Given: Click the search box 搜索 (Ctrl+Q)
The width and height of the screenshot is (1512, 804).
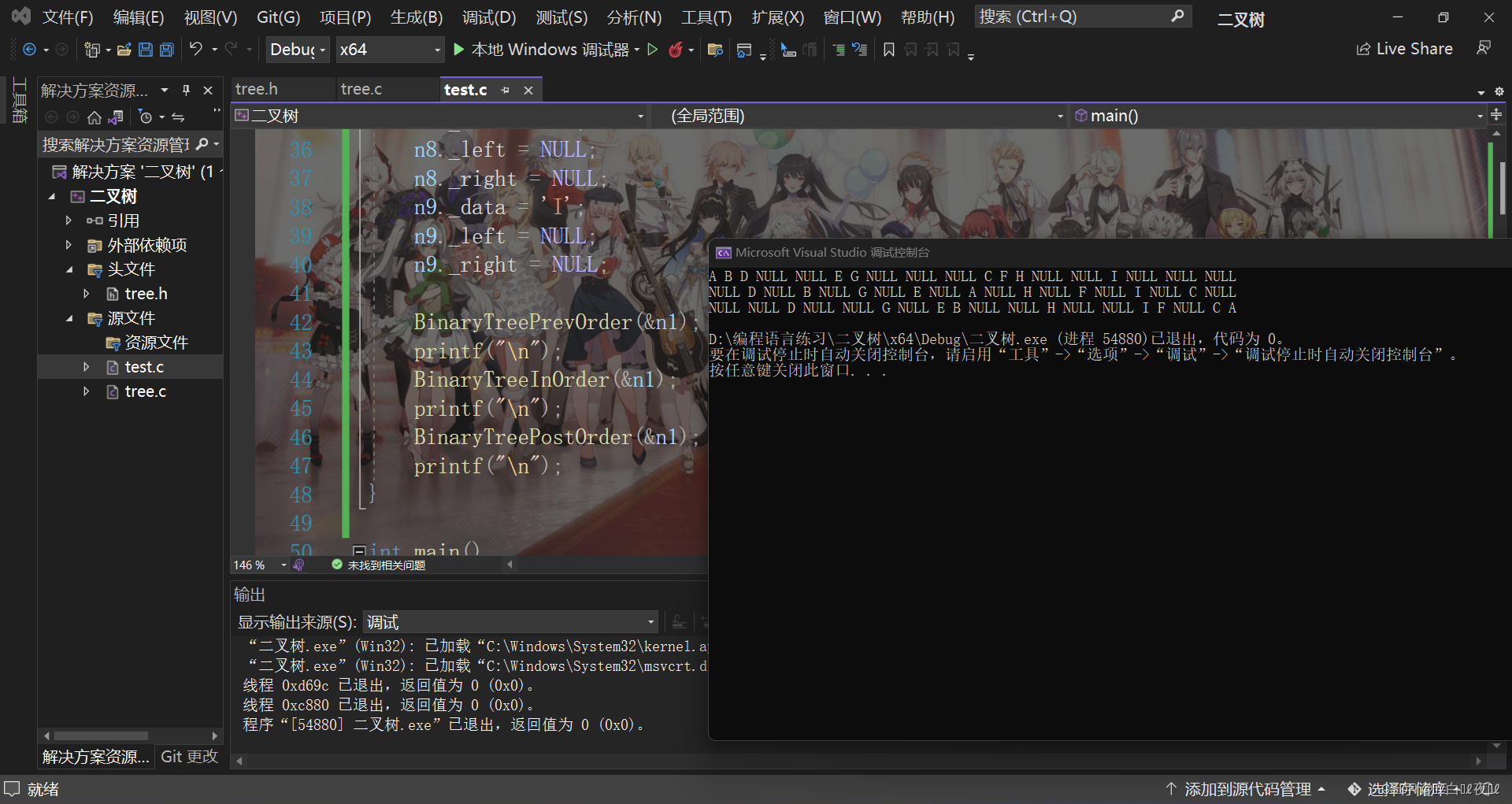Looking at the screenshot, I should coord(1082,17).
